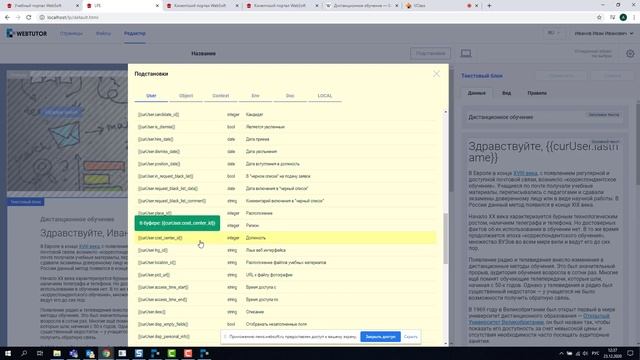Select the curUser.access_time_start row
This screenshot has height=360, width=640.
[x=285, y=287]
